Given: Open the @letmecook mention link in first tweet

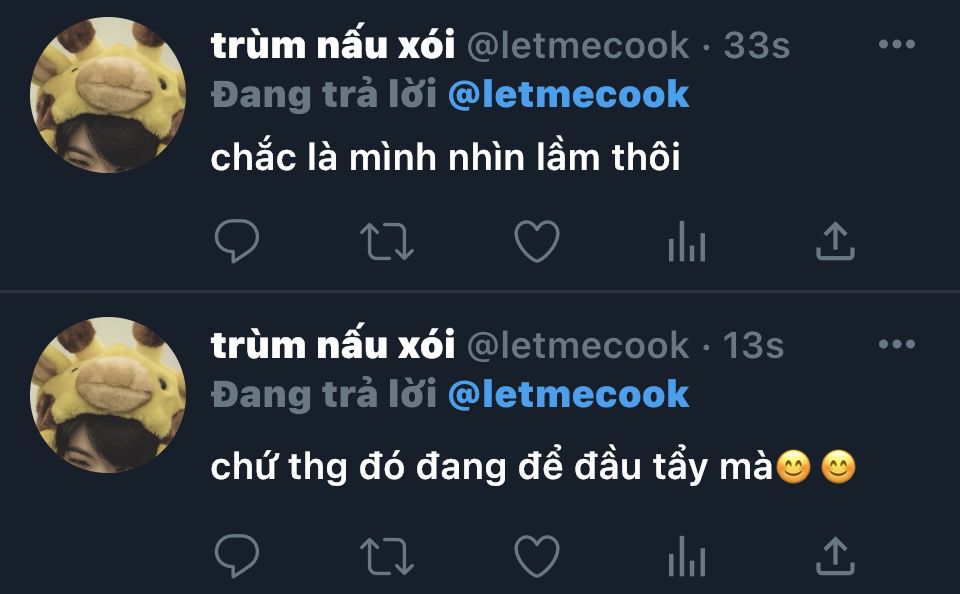Looking at the screenshot, I should (x=568, y=95).
